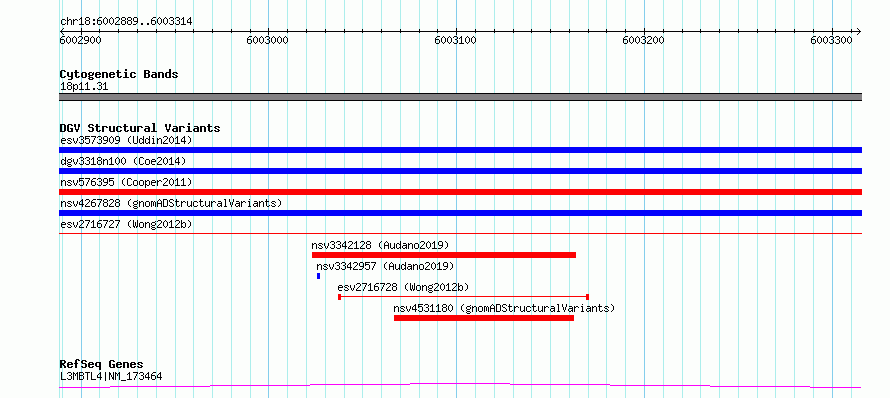Click the Cytogenetic Bands track title
Viewport: 890px width, 398px height.
119,74
